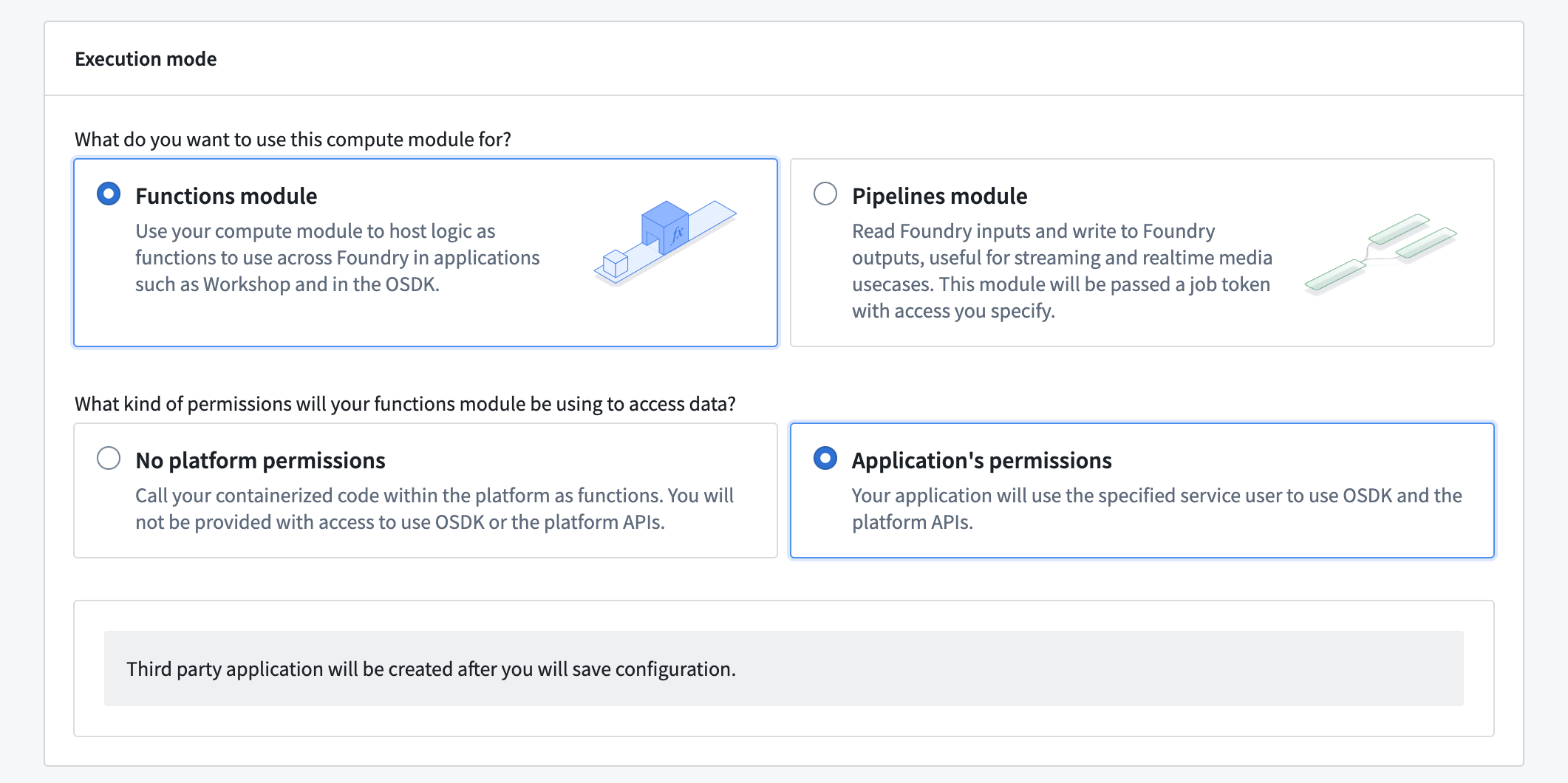Select the Functions module radio button
Image resolution: width=1568 pixels, height=783 pixels.
(x=108, y=194)
